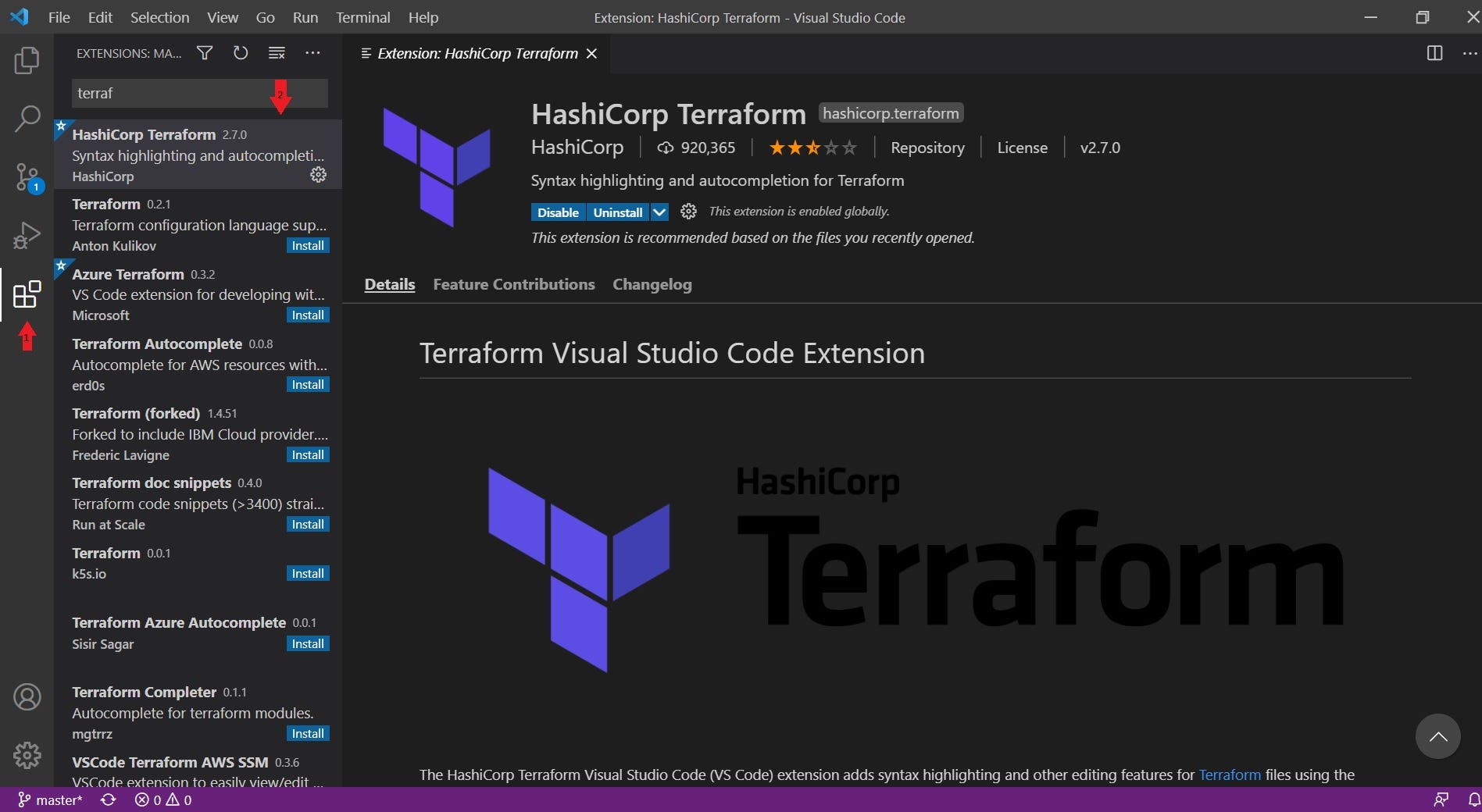The width and height of the screenshot is (1482, 812).
Task: Open the Repository link
Action: (x=927, y=148)
